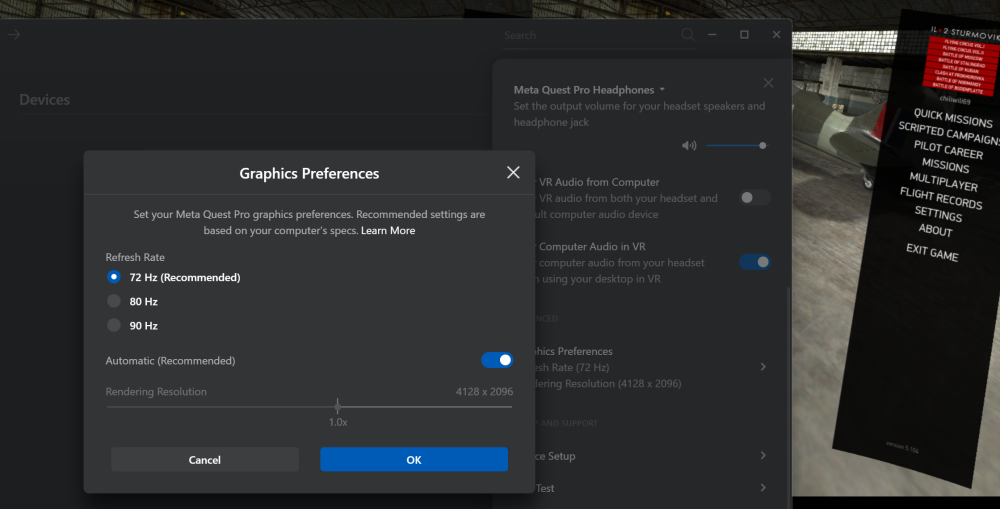Open Graphics Preferences row chevron
Screen dimensions: 1000x509
763,367
